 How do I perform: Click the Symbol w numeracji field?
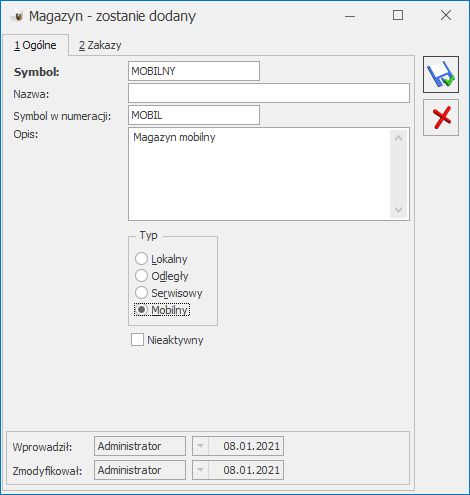tap(194, 115)
